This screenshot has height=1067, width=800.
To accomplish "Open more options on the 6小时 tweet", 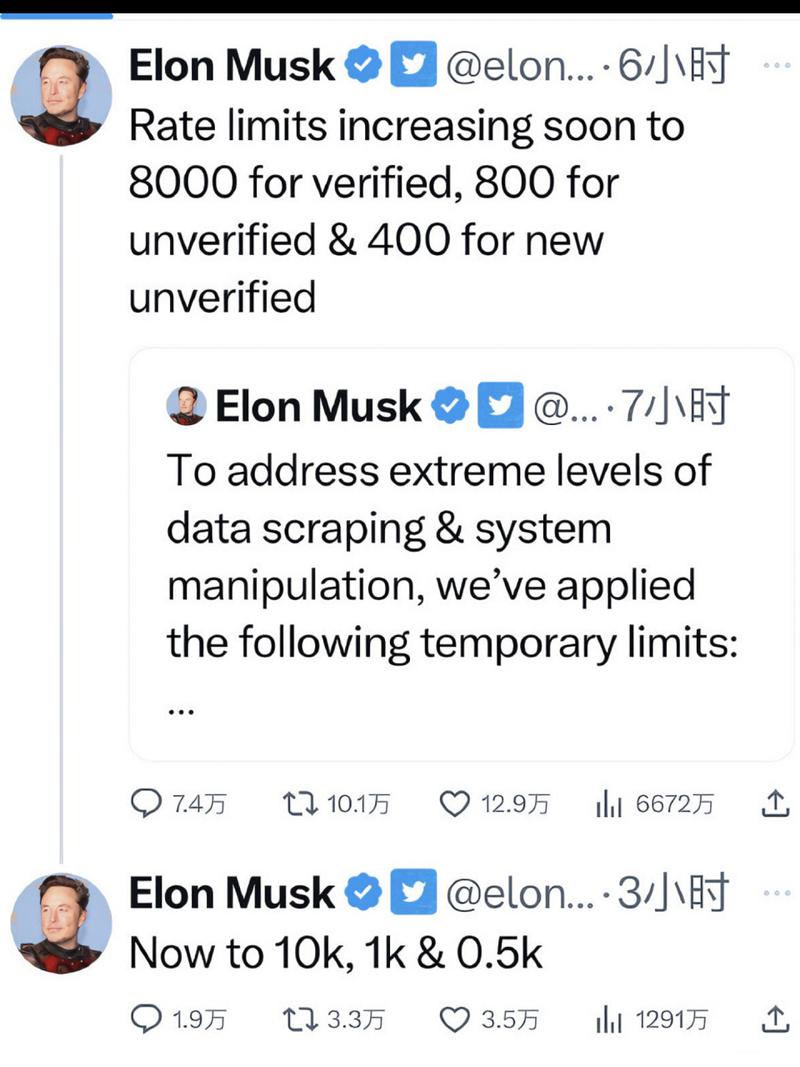I will click(776, 65).
